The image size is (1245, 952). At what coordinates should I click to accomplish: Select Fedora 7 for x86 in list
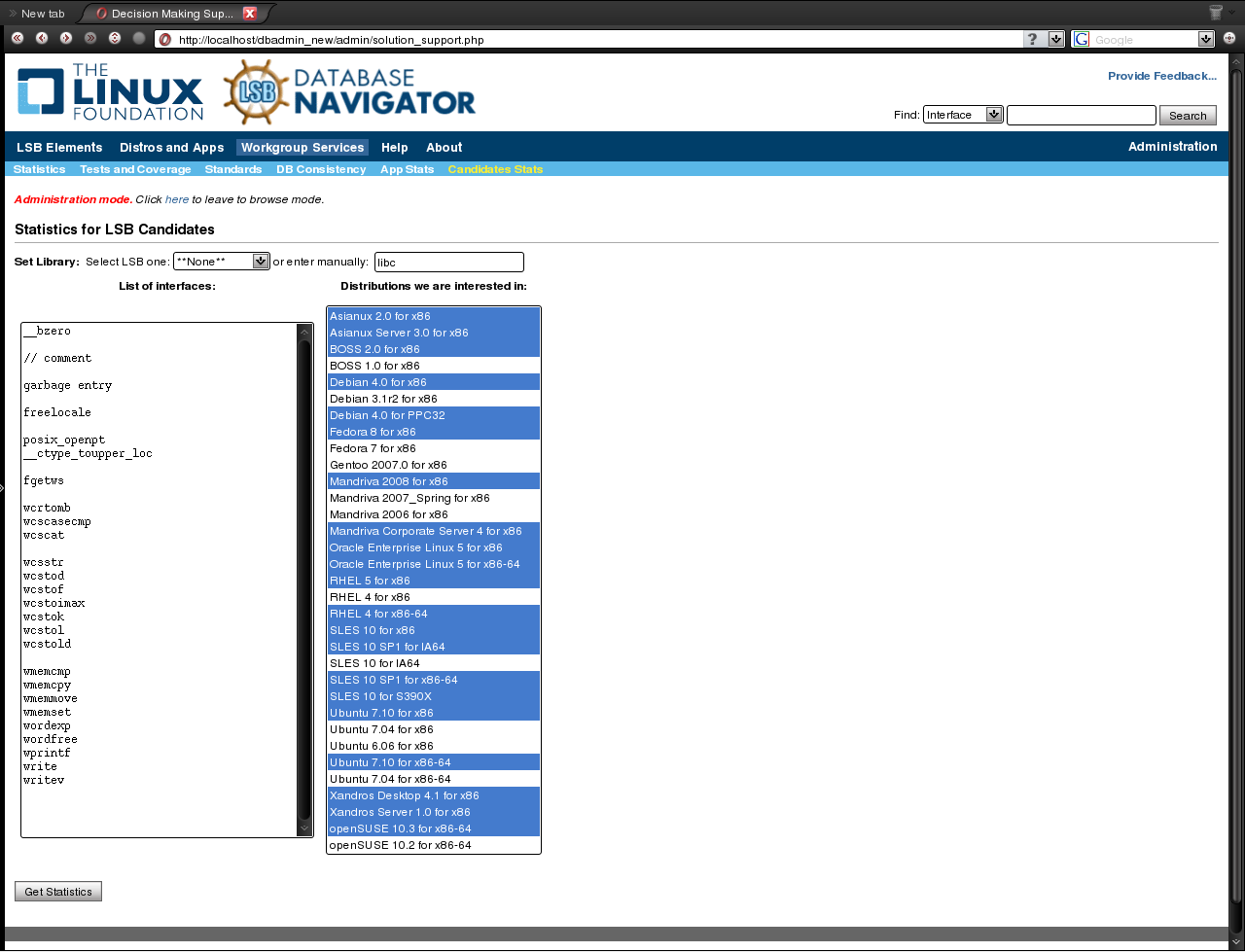coord(434,448)
